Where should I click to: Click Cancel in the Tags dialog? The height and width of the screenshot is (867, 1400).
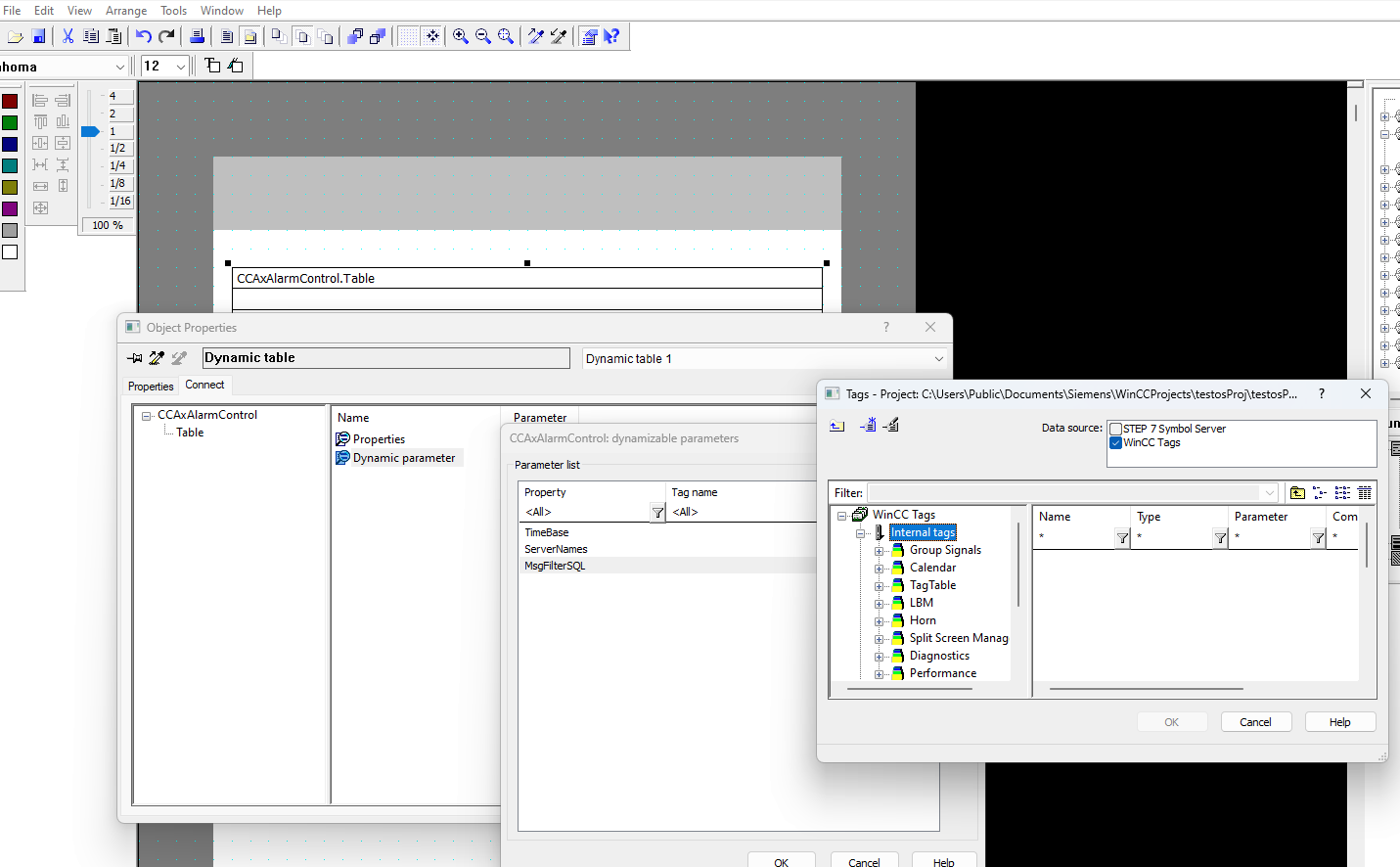click(x=1255, y=722)
